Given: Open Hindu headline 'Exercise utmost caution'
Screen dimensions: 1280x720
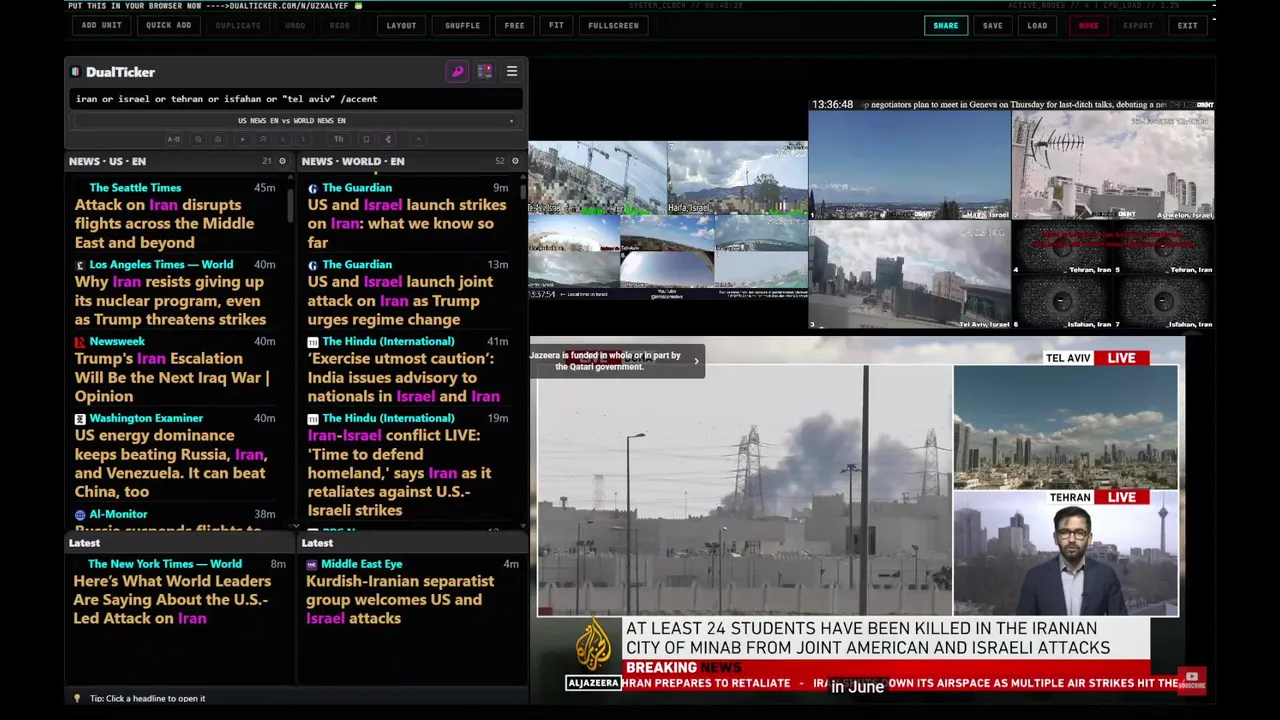Looking at the screenshot, I should click(404, 378).
